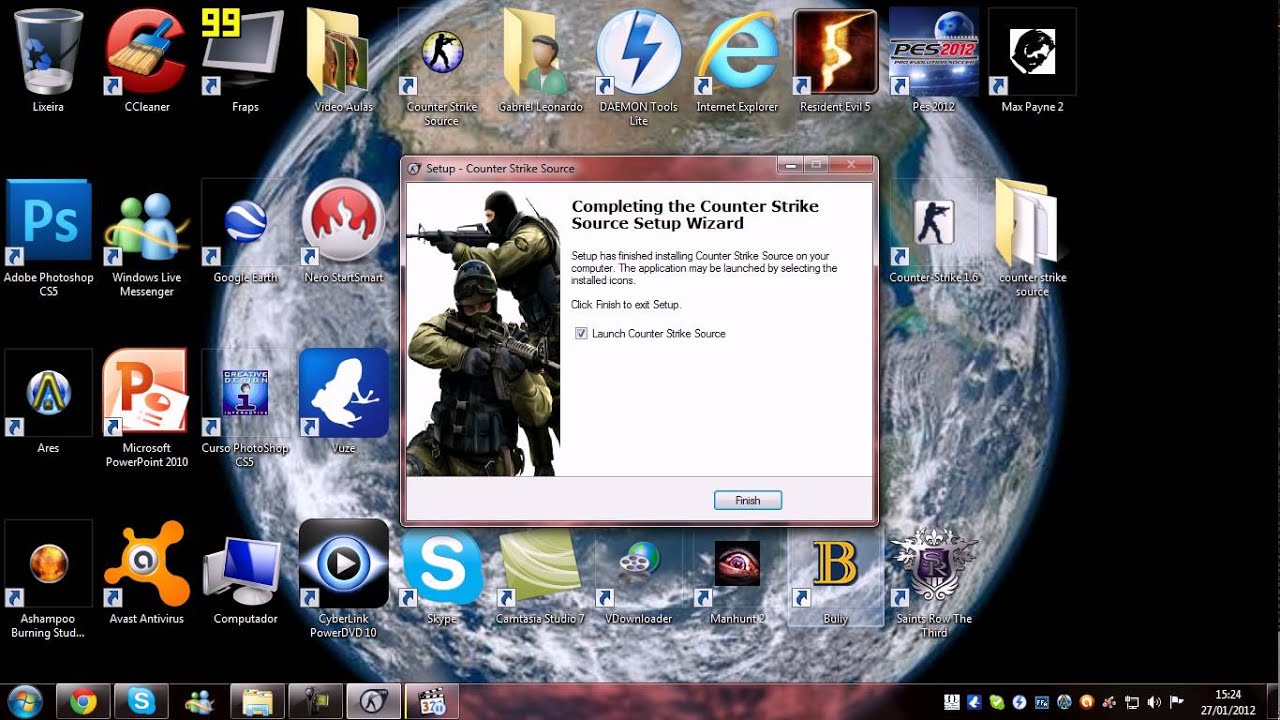Select the Counter-Strike 1.6 shortcut
This screenshot has width=1280, height=720.
pos(933,231)
